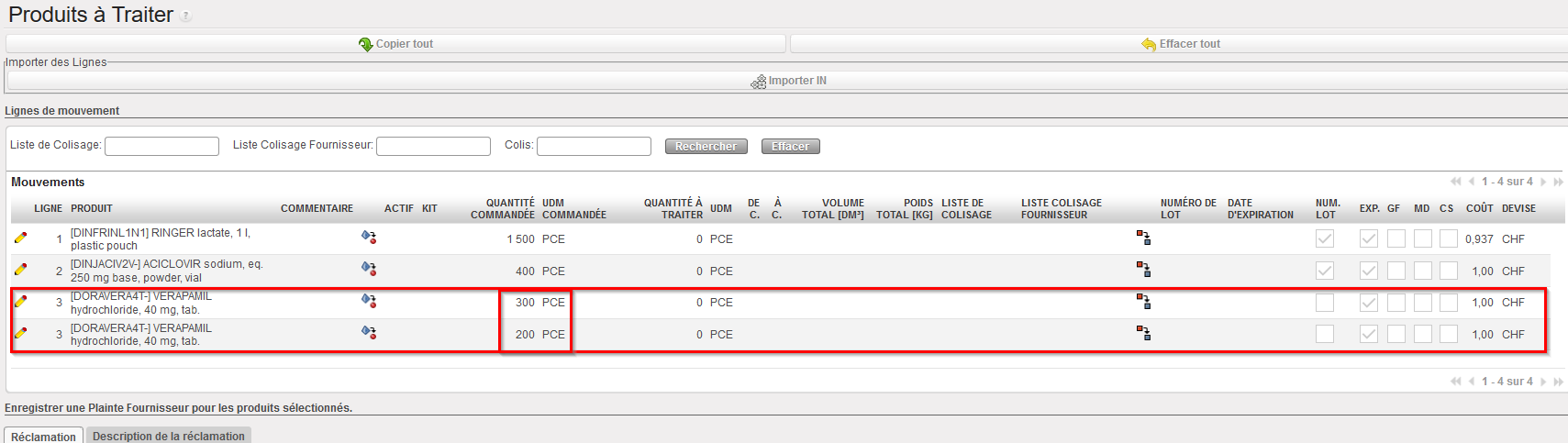Select the quantity 1 500 cell

click(x=520, y=239)
